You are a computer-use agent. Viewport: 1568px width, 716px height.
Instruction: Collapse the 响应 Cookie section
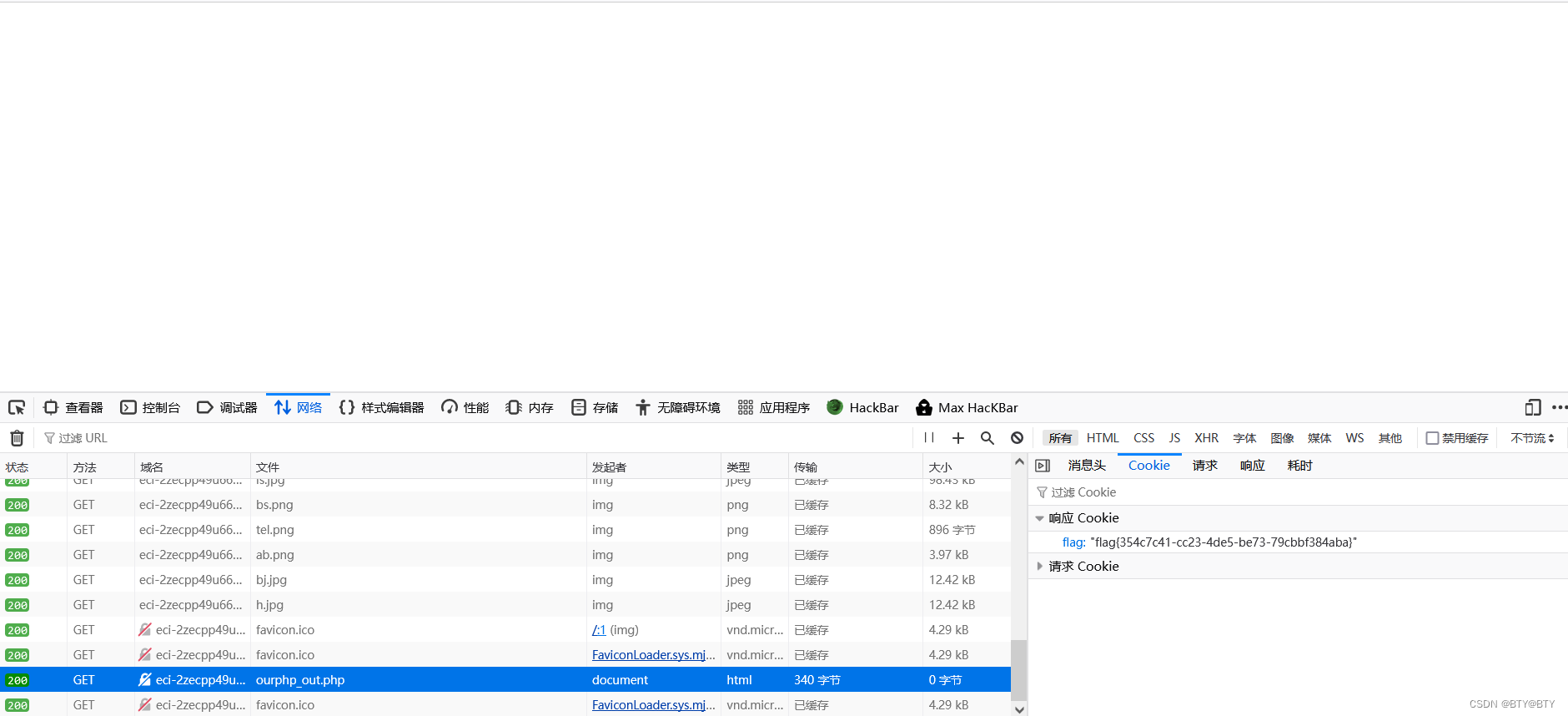click(1039, 518)
